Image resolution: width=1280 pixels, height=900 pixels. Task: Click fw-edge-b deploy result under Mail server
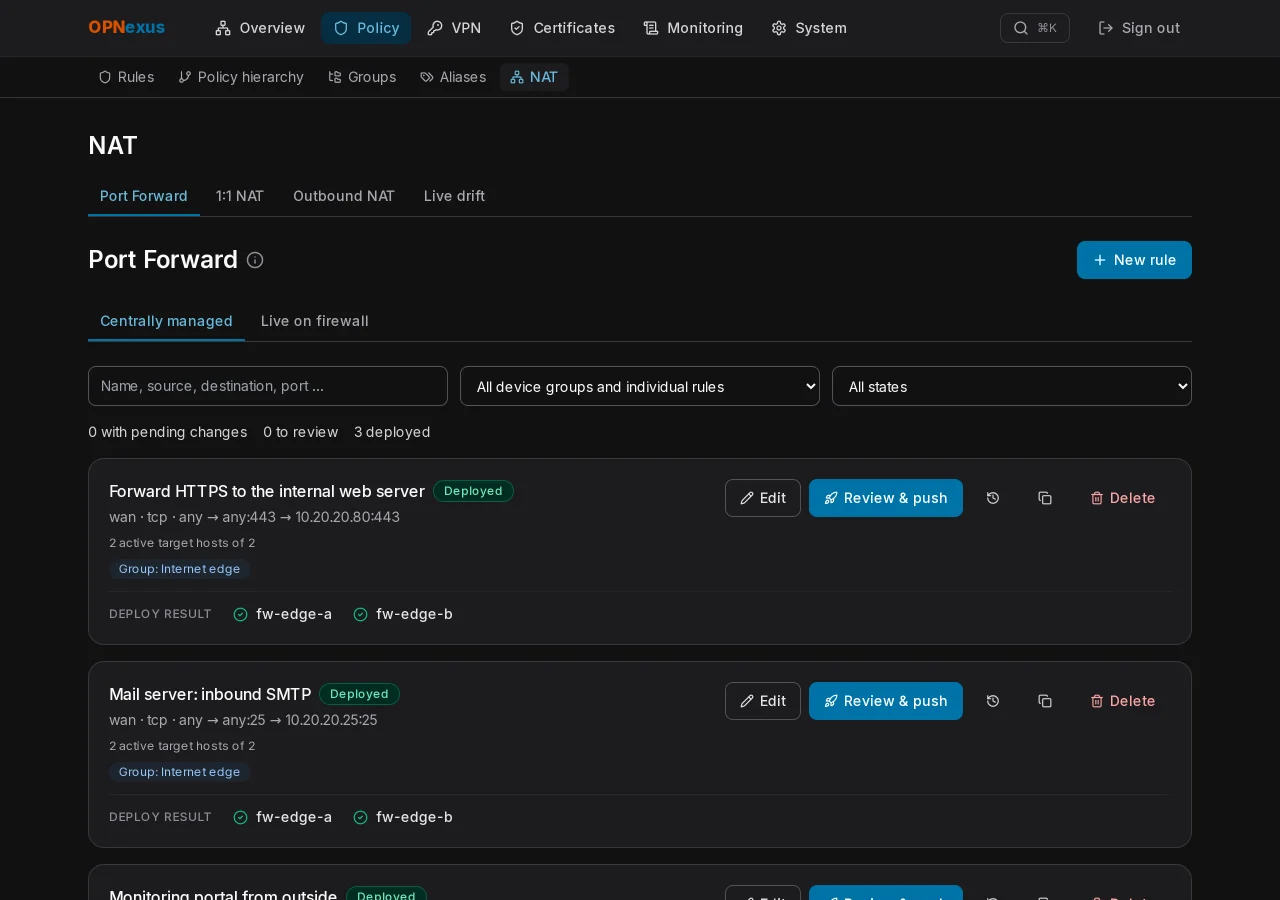403,817
